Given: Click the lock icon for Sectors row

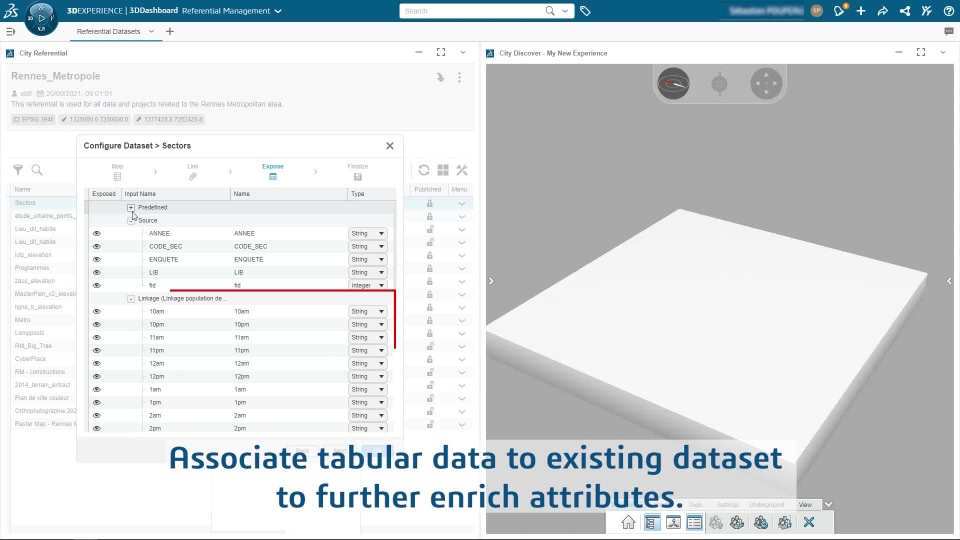Looking at the screenshot, I should (430, 203).
